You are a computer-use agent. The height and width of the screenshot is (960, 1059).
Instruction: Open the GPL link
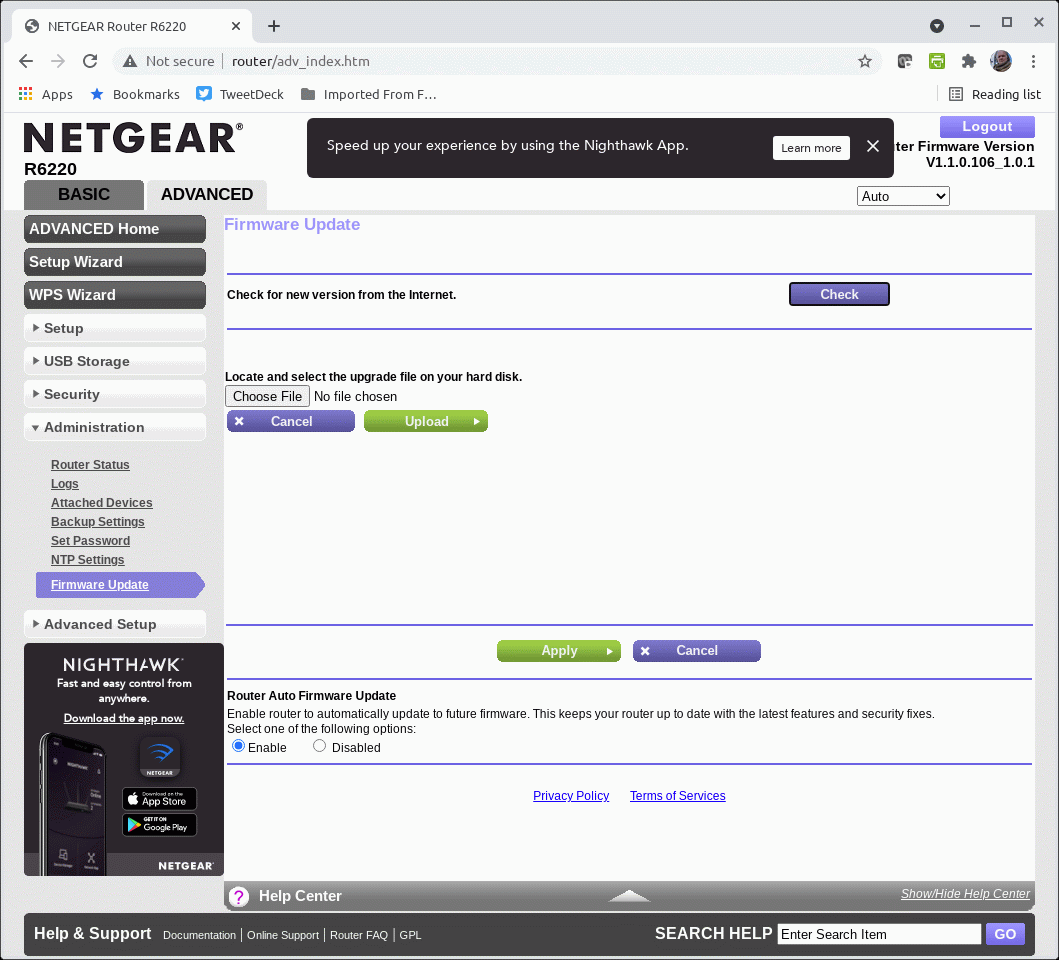[x=410, y=935]
